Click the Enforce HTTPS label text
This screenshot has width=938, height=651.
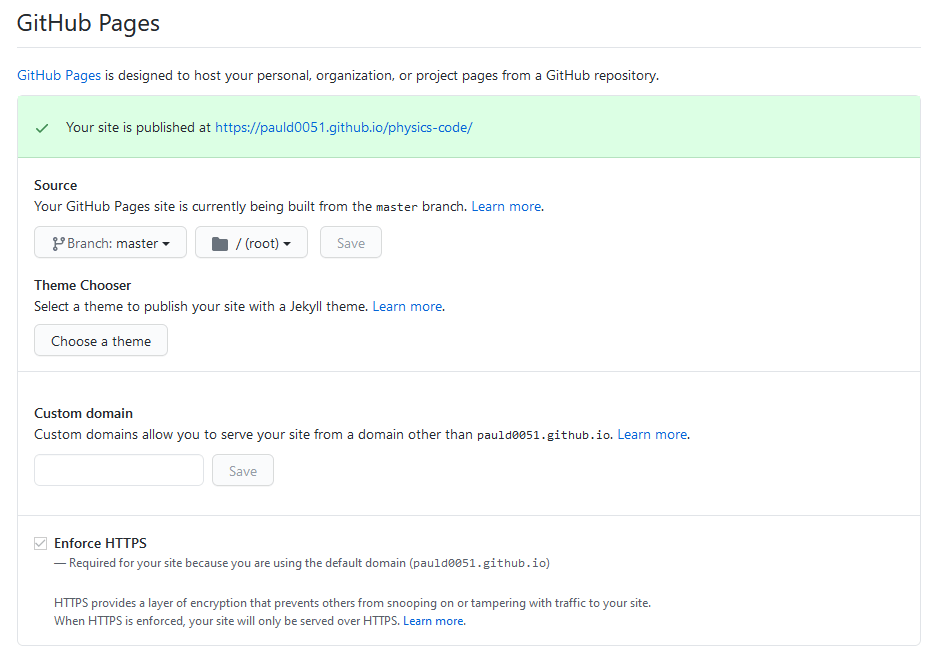(100, 543)
